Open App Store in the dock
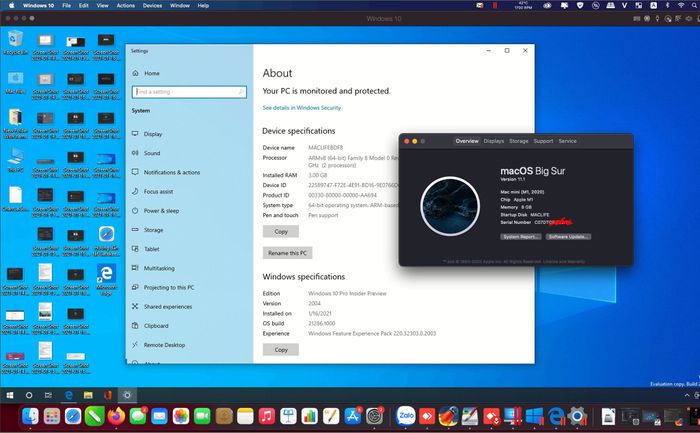This screenshot has height=433, width=700. [x=353, y=416]
